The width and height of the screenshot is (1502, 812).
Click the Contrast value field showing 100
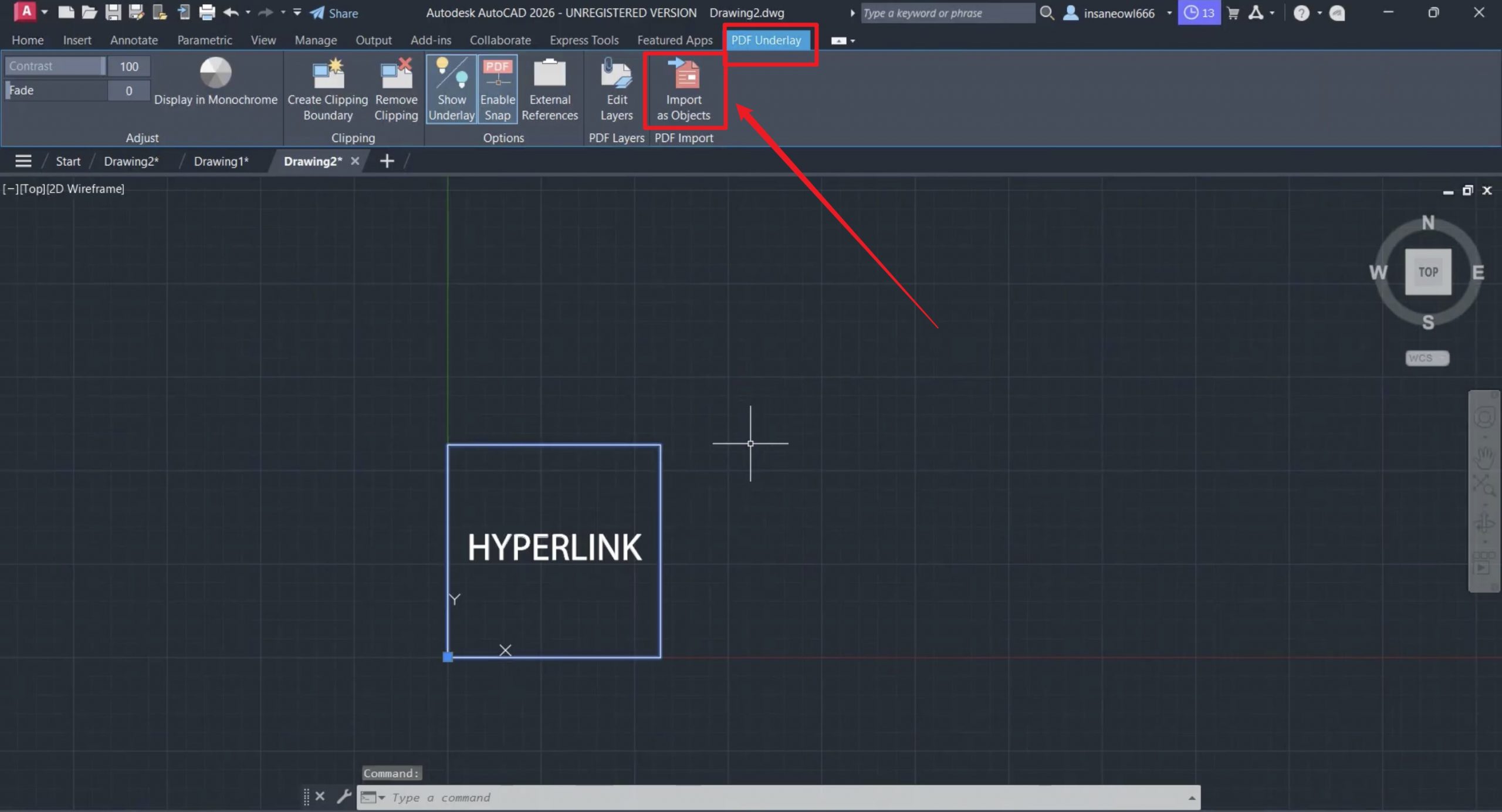[x=129, y=66]
